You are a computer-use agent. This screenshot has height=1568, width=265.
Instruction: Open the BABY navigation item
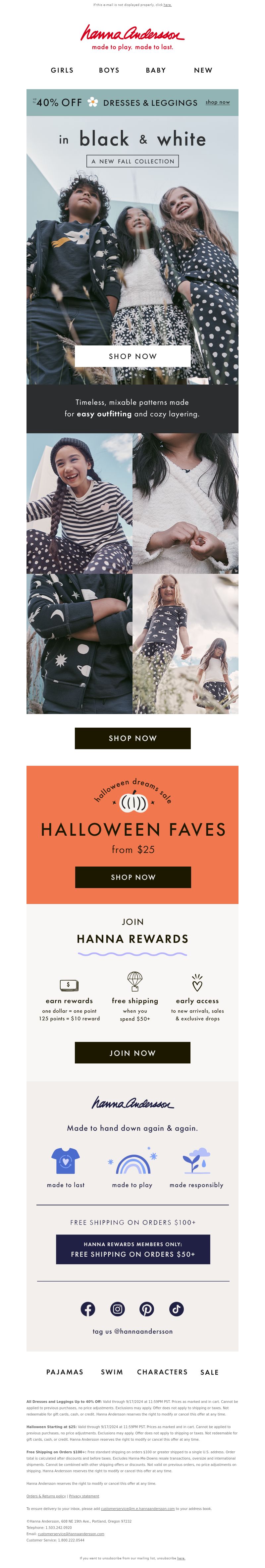coord(156,71)
